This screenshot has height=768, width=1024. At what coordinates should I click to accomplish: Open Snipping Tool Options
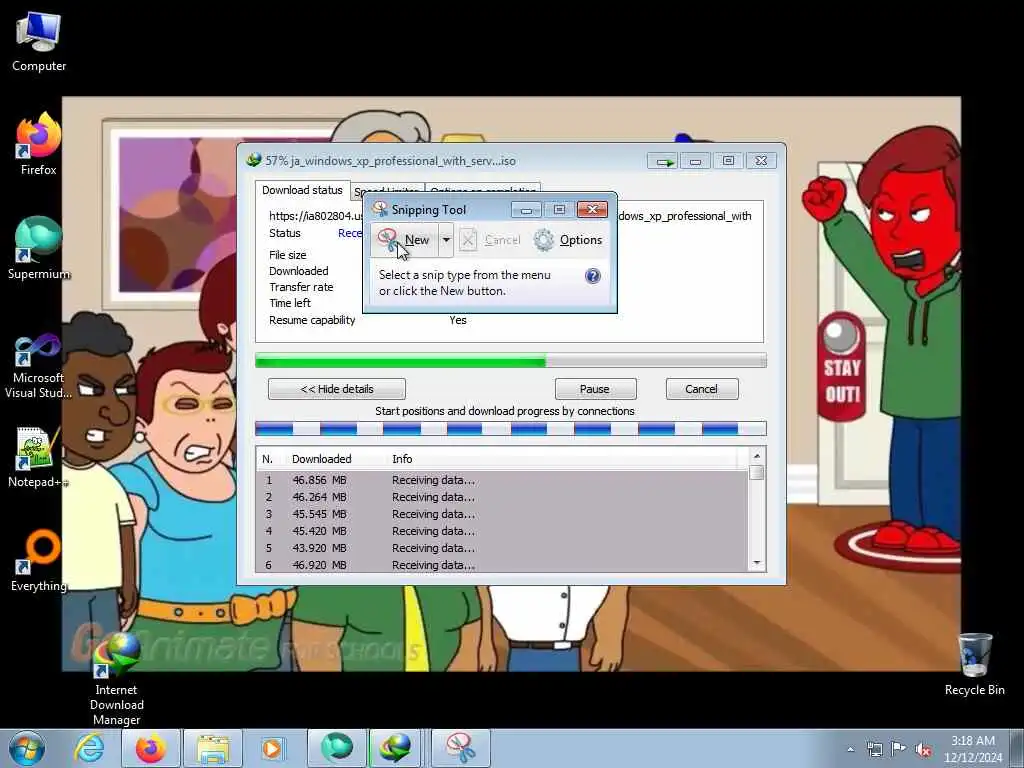coord(568,240)
